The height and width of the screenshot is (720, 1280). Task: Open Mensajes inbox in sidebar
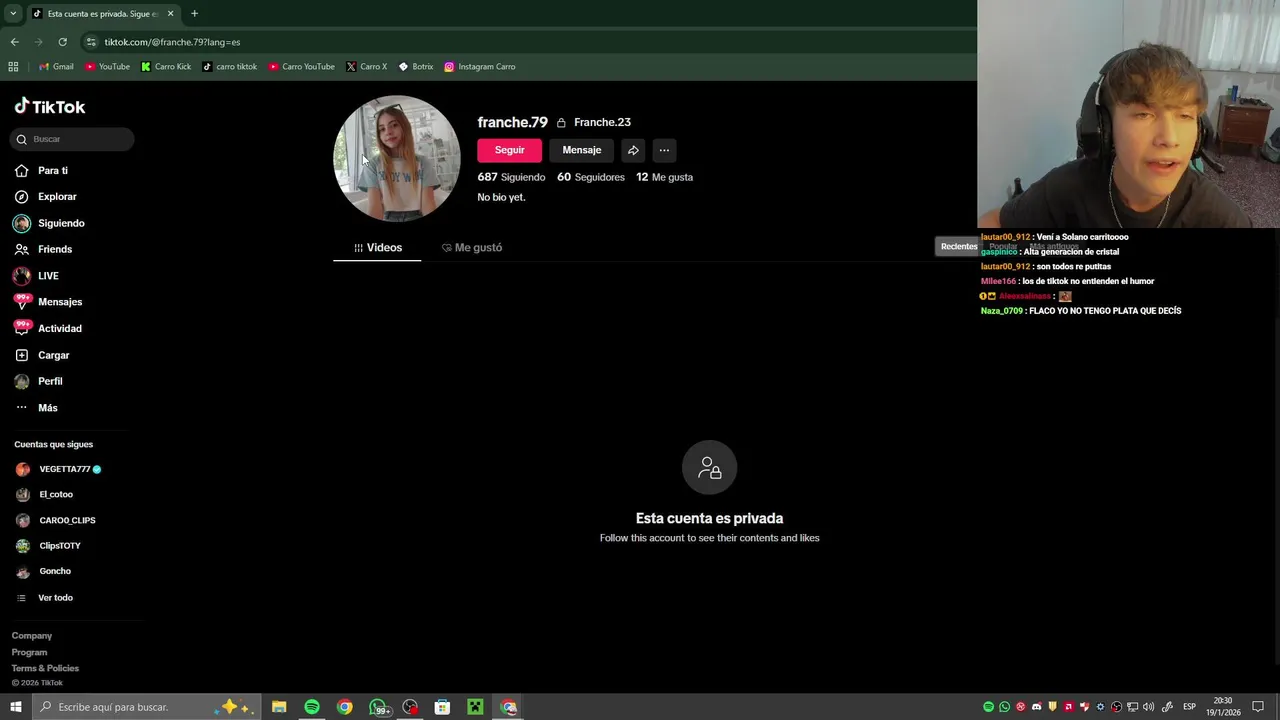pos(47,302)
